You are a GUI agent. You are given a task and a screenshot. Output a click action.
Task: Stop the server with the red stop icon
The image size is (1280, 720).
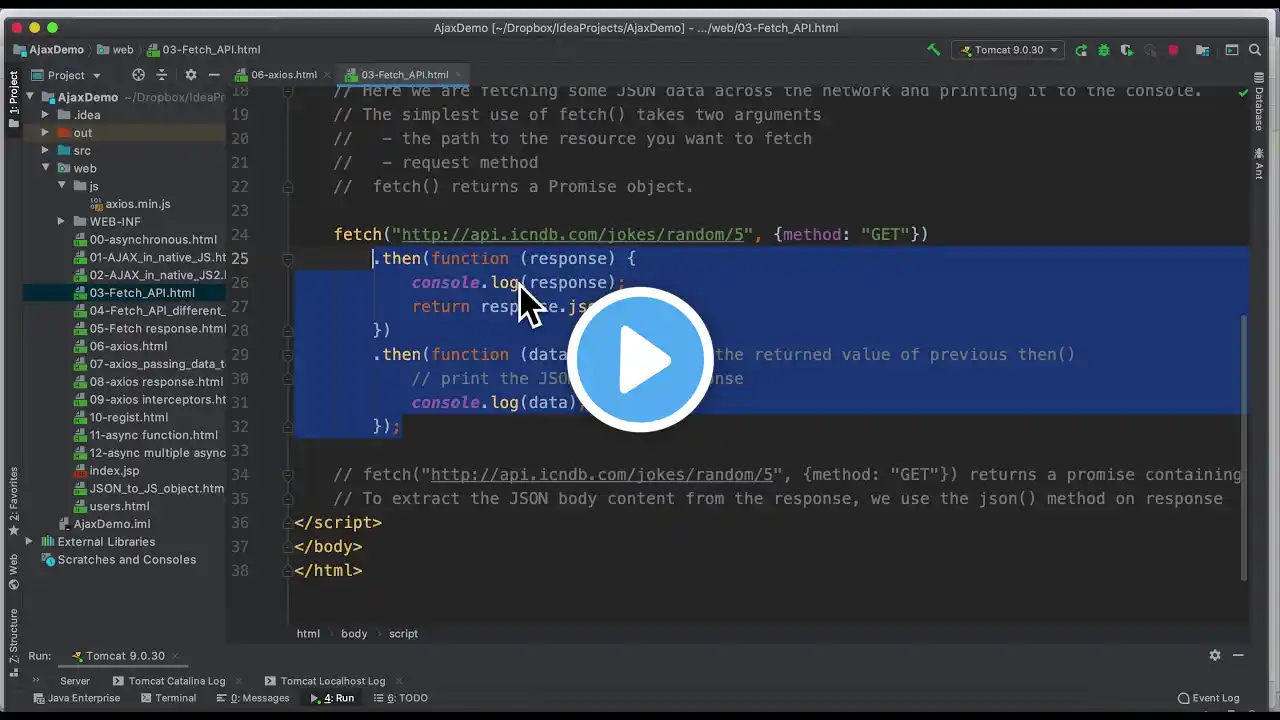(1173, 50)
